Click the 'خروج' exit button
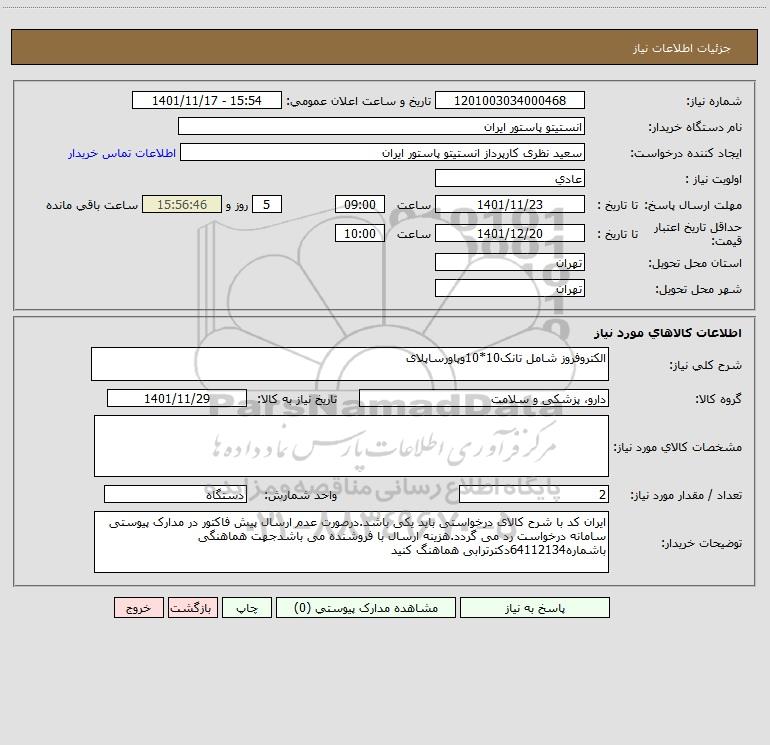Viewport: 770px width, 745px height. point(138,607)
